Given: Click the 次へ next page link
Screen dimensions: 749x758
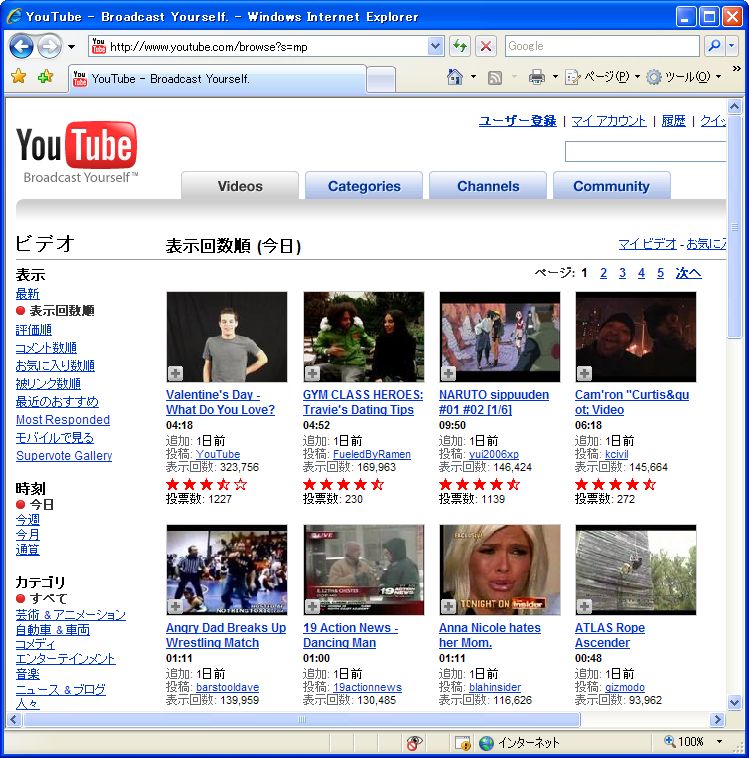Looking at the screenshot, I should click(x=689, y=273).
